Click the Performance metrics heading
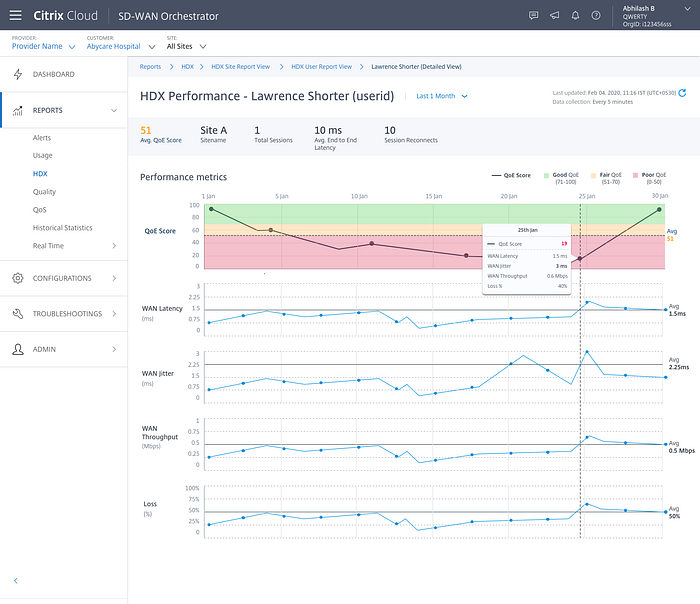The width and height of the screenshot is (700, 604). [x=183, y=177]
